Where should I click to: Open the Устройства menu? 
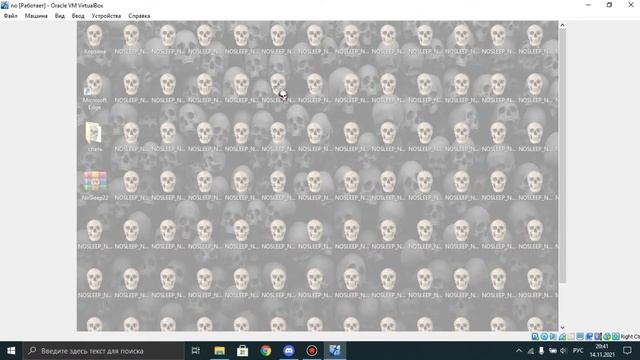(106, 16)
